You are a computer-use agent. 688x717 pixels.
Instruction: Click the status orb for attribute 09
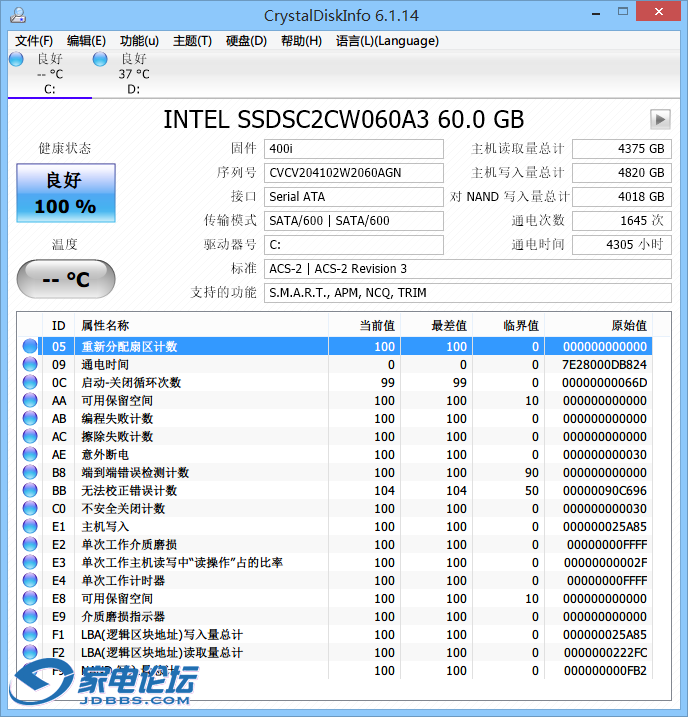point(30,364)
